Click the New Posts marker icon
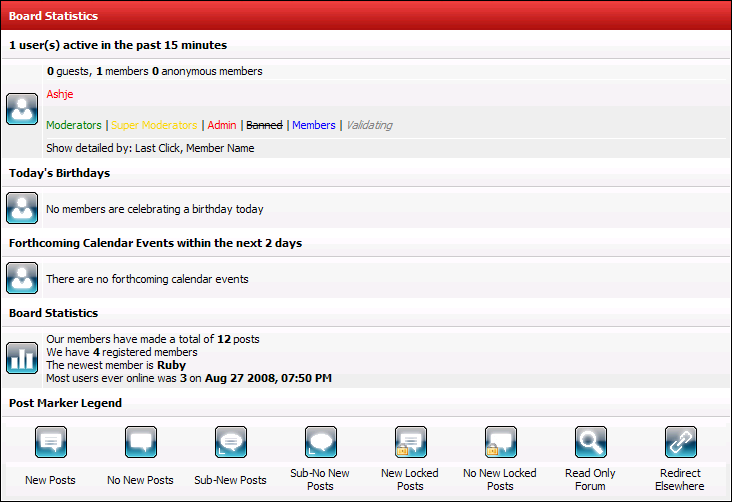This screenshot has width=732, height=502. click(50, 442)
